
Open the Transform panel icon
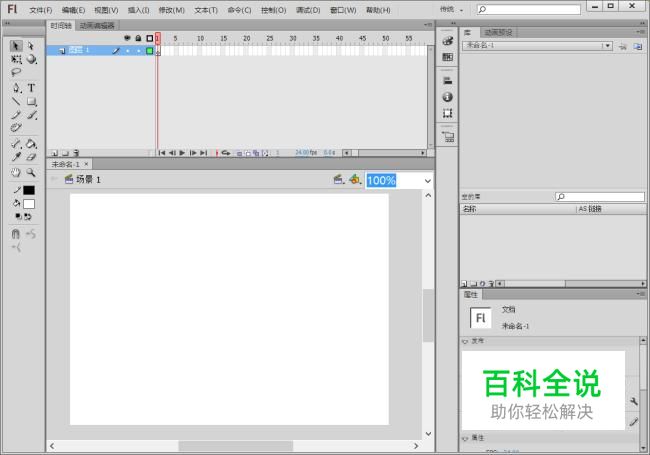(x=447, y=113)
